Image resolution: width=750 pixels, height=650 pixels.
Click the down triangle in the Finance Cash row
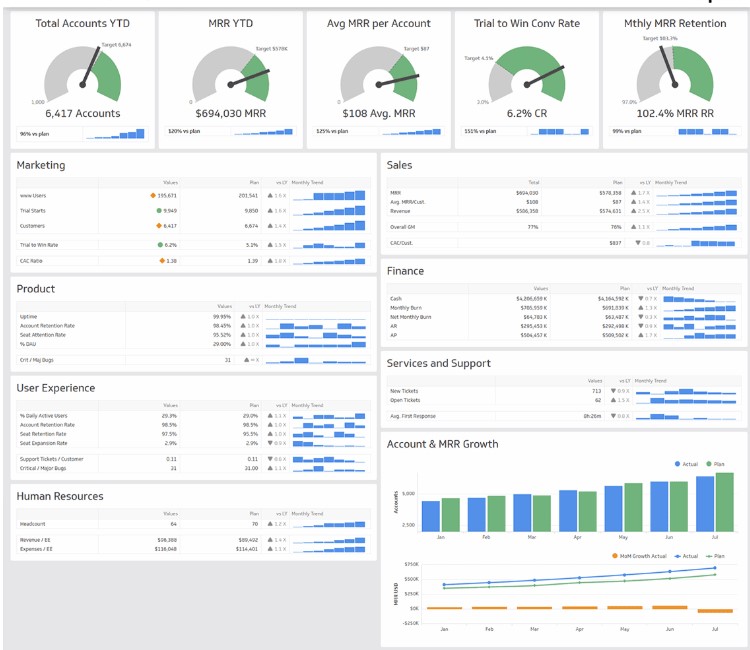639,299
